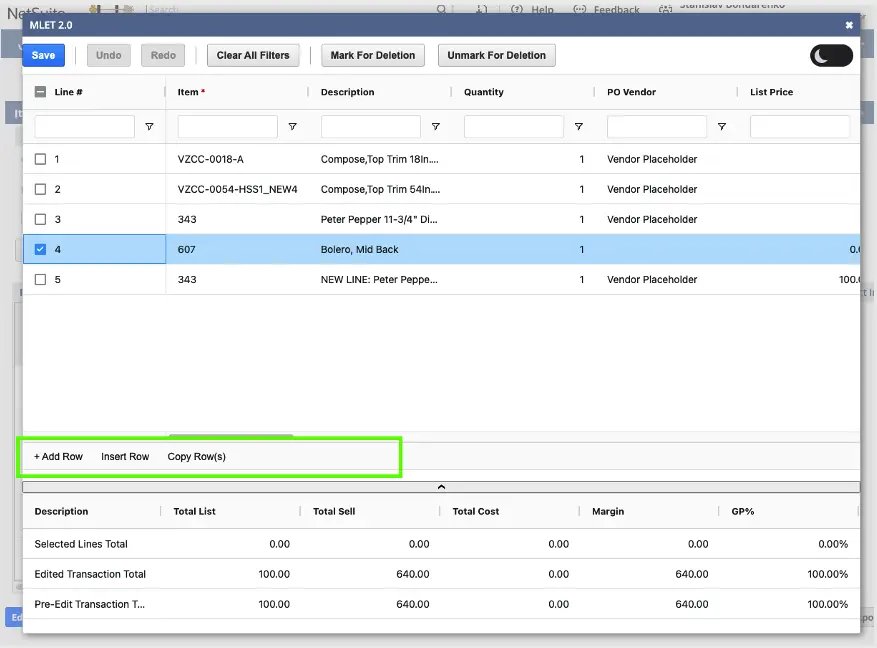Uncheck the checkbox for line 4
877x648 pixels.
(40, 249)
